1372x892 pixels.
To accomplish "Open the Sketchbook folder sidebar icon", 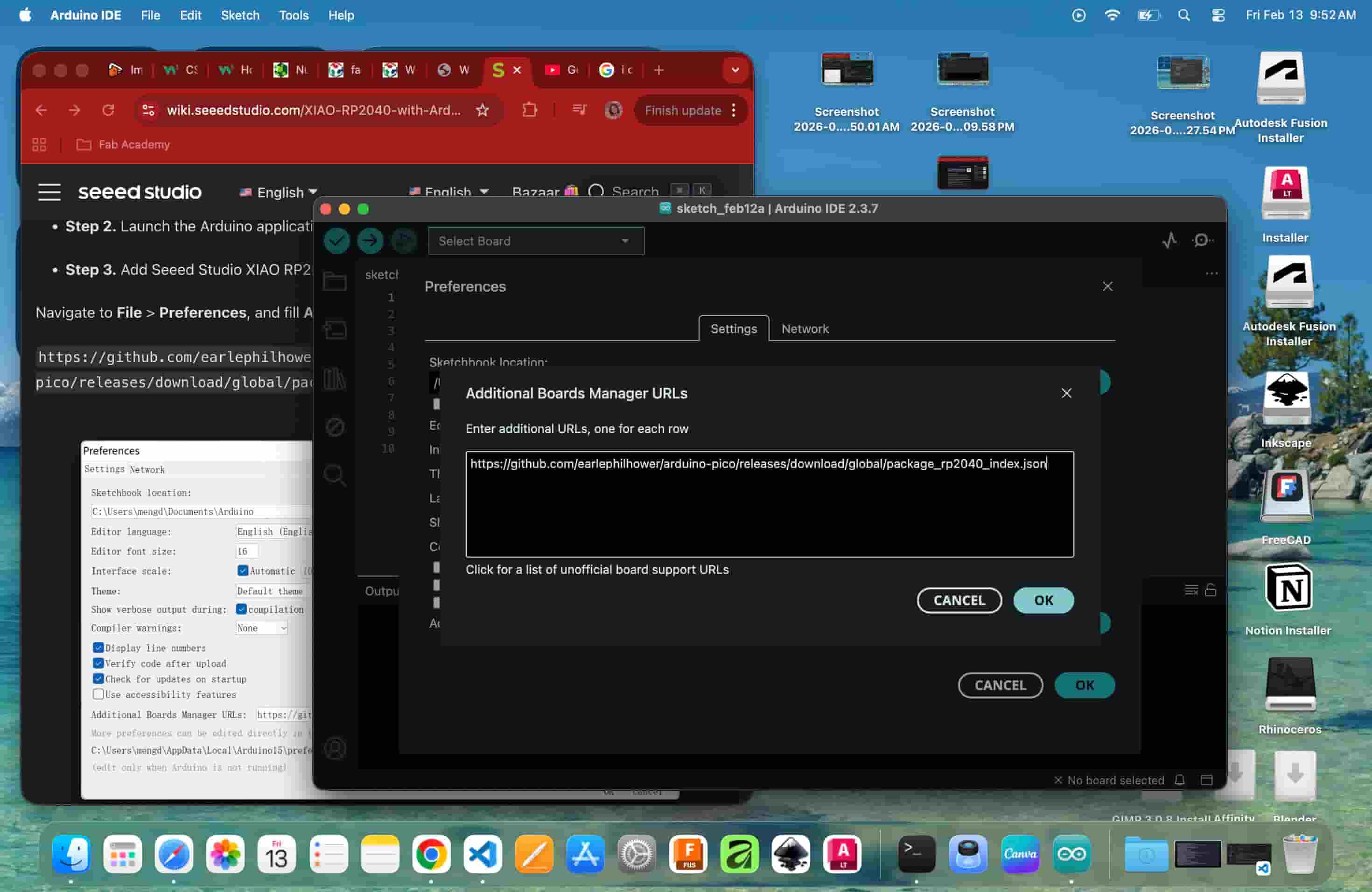I will (x=335, y=282).
